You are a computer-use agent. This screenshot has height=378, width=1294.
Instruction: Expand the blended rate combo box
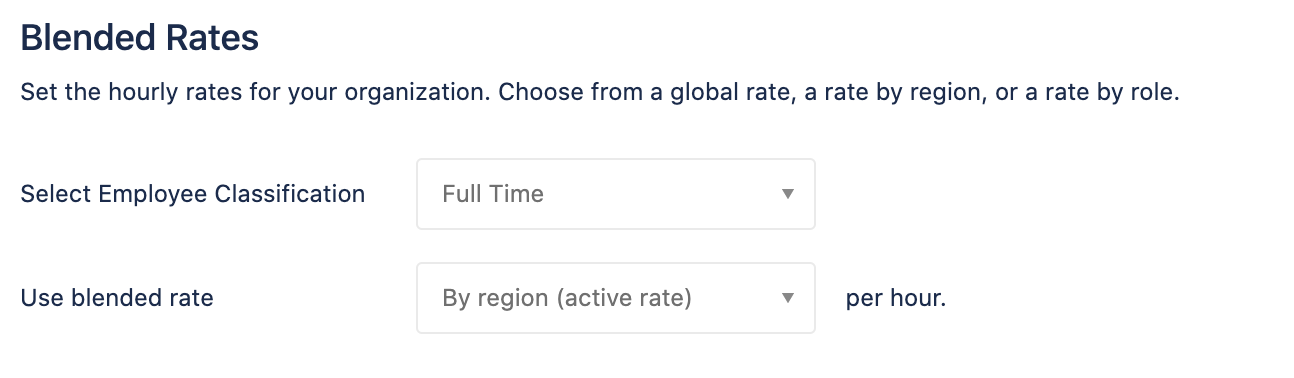tap(615, 298)
